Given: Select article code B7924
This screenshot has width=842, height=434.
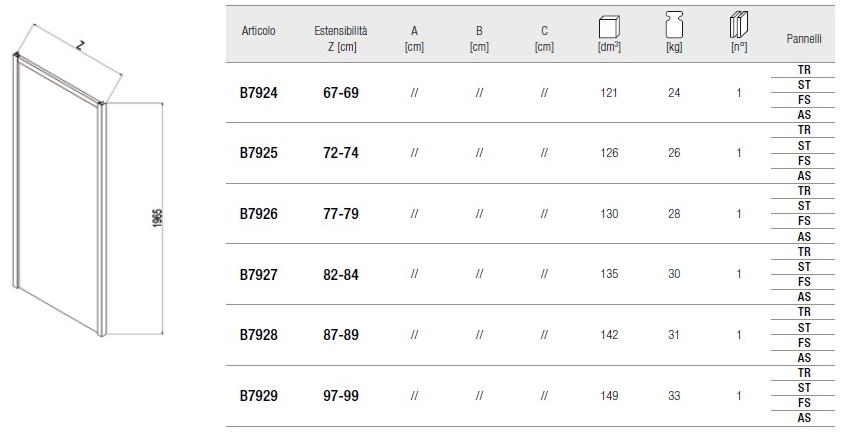Looking at the screenshot, I should [x=258, y=93].
